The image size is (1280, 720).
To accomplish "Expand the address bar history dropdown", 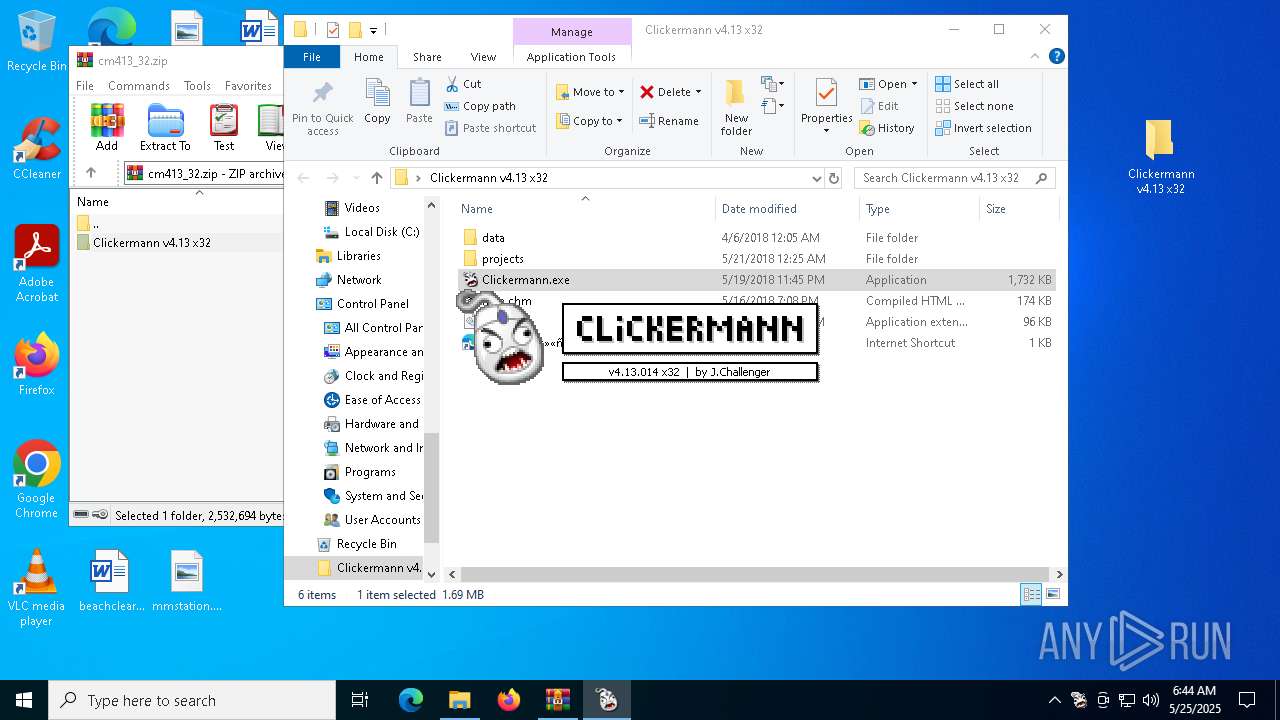I will pos(817,178).
